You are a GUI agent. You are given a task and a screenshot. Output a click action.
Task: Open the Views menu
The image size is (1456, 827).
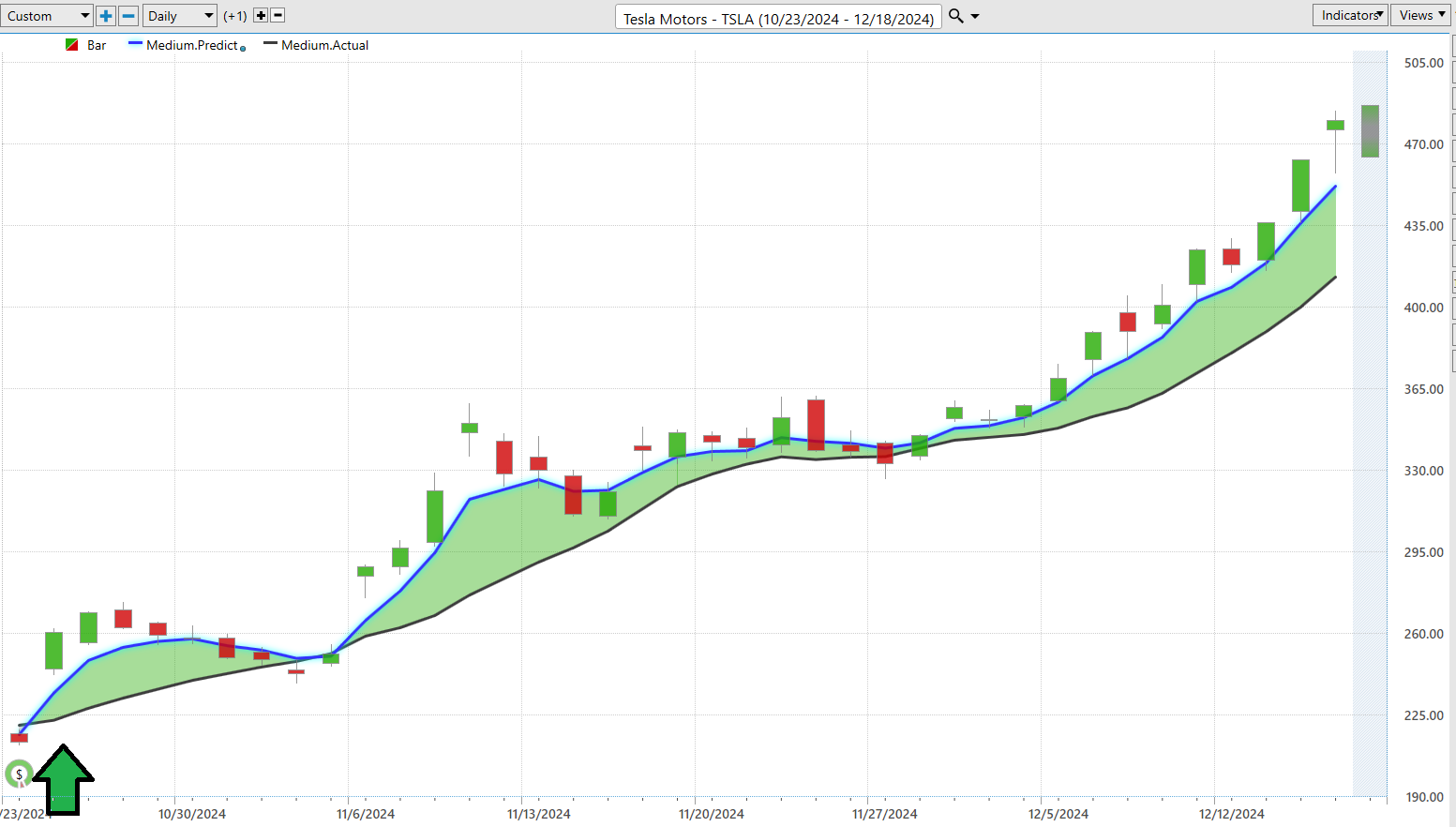(1421, 15)
